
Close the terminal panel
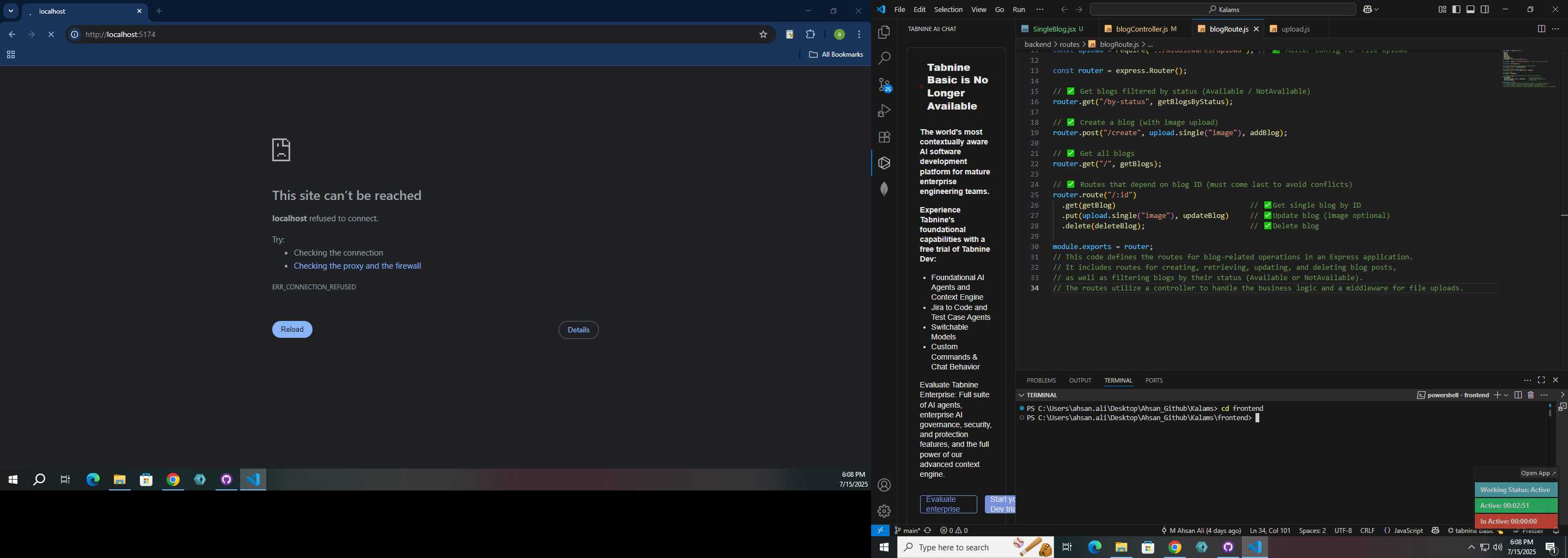point(1555,380)
